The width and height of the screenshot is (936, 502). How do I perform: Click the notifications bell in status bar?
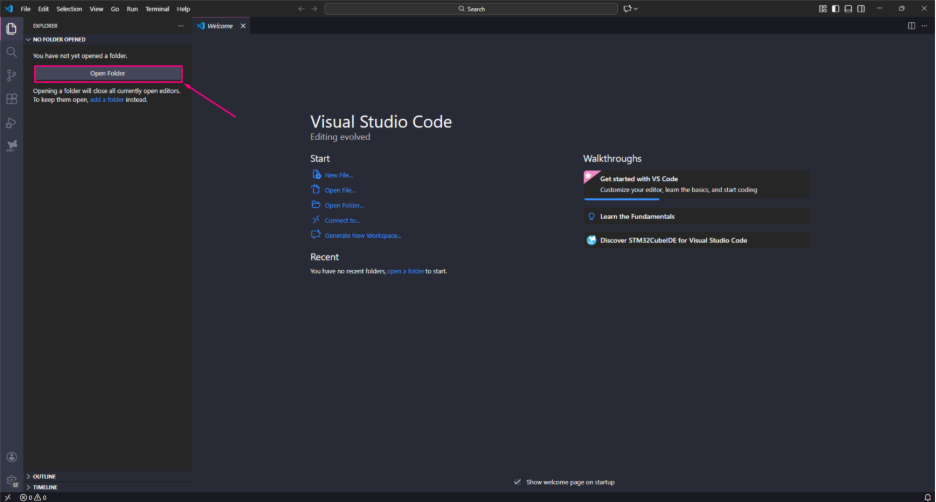927,497
